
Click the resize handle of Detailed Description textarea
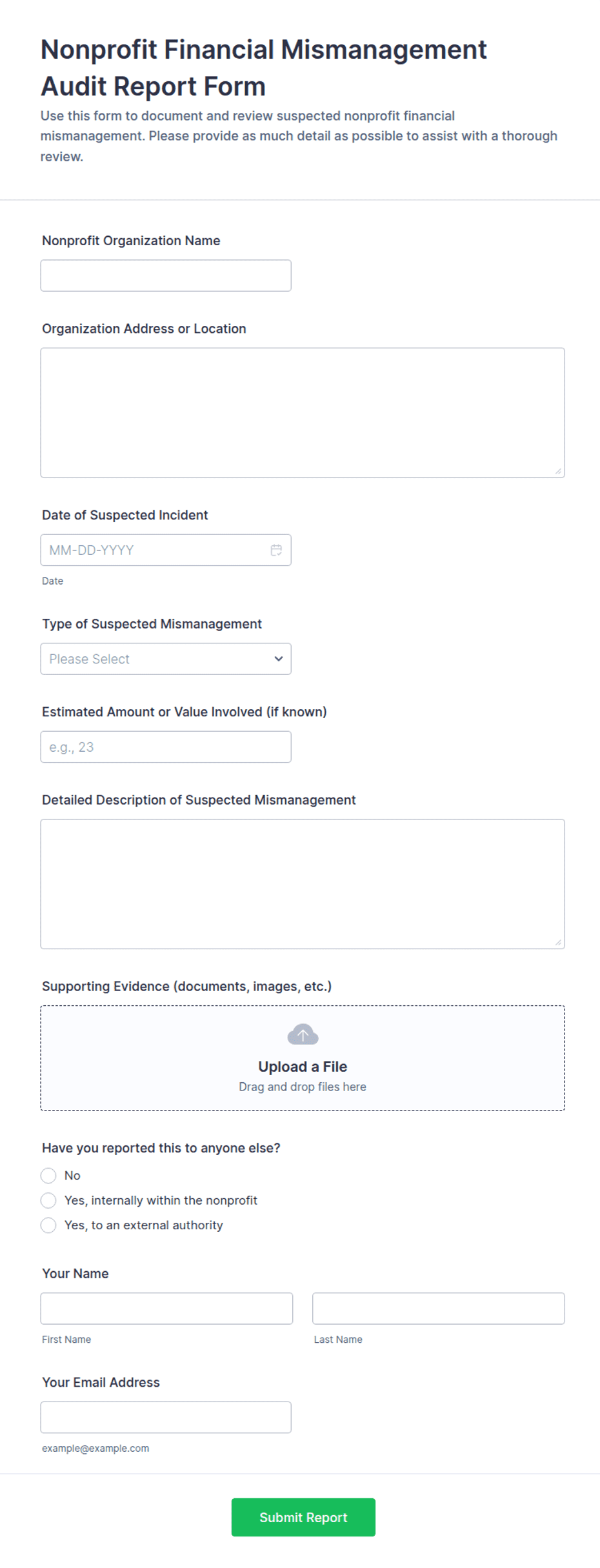558,942
